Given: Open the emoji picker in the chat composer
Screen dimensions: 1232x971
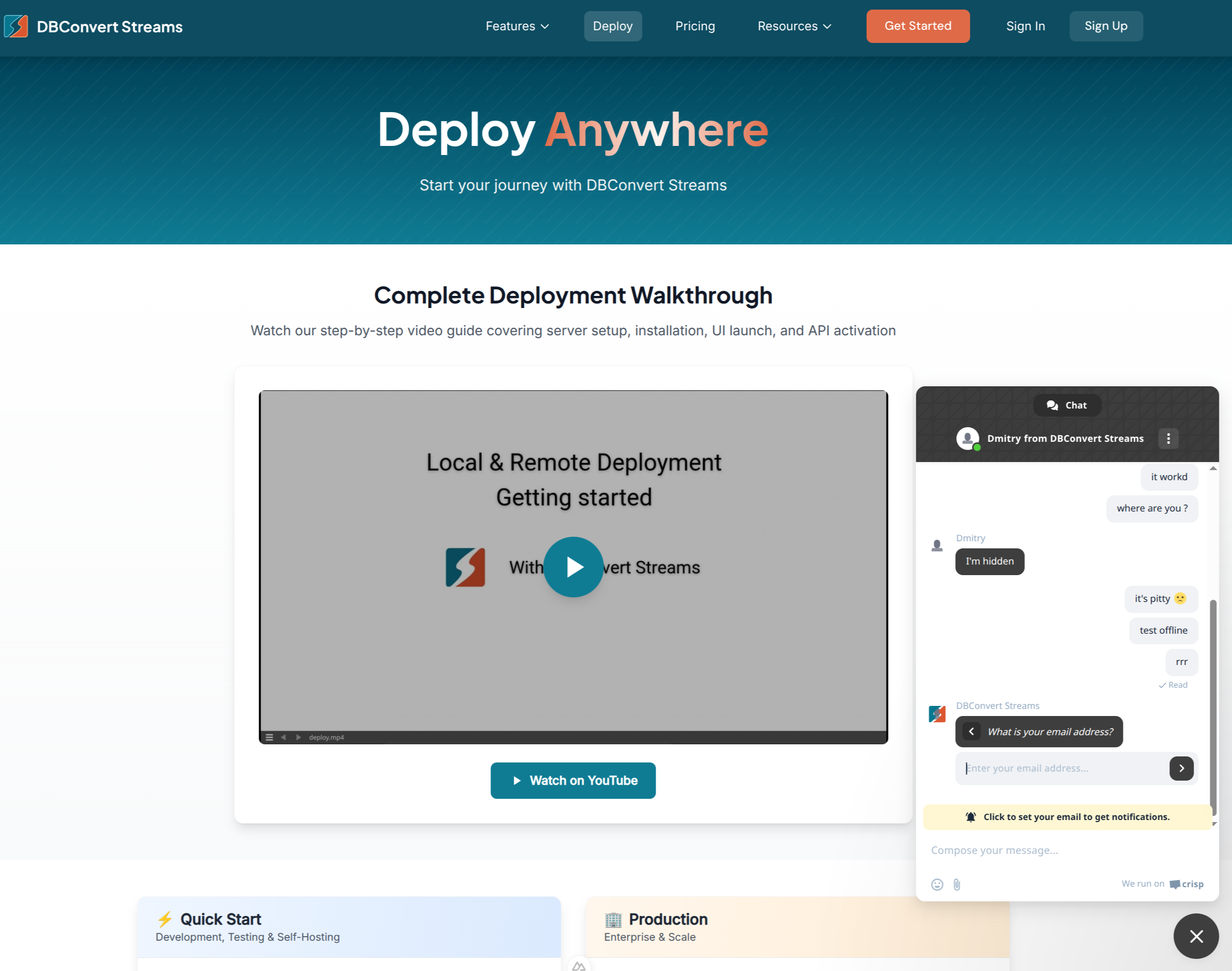Looking at the screenshot, I should point(938,885).
